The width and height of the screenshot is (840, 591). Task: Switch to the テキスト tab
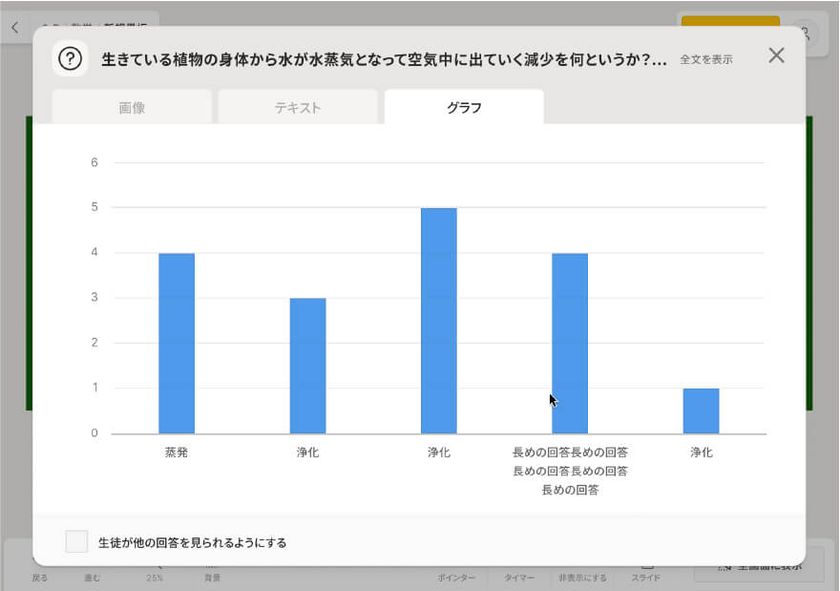(298, 108)
